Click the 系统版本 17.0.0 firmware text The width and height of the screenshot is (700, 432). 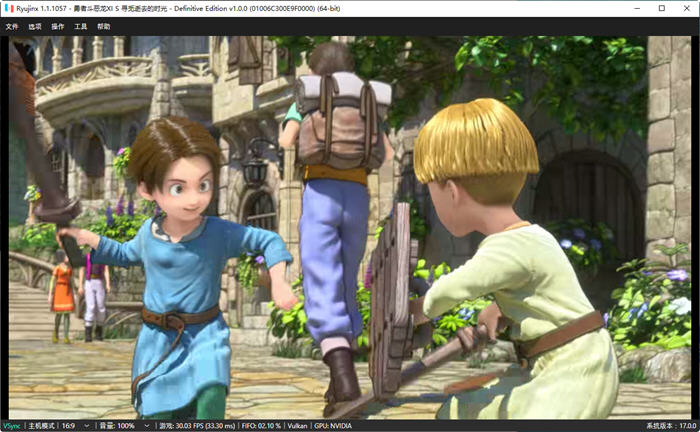[671, 426]
